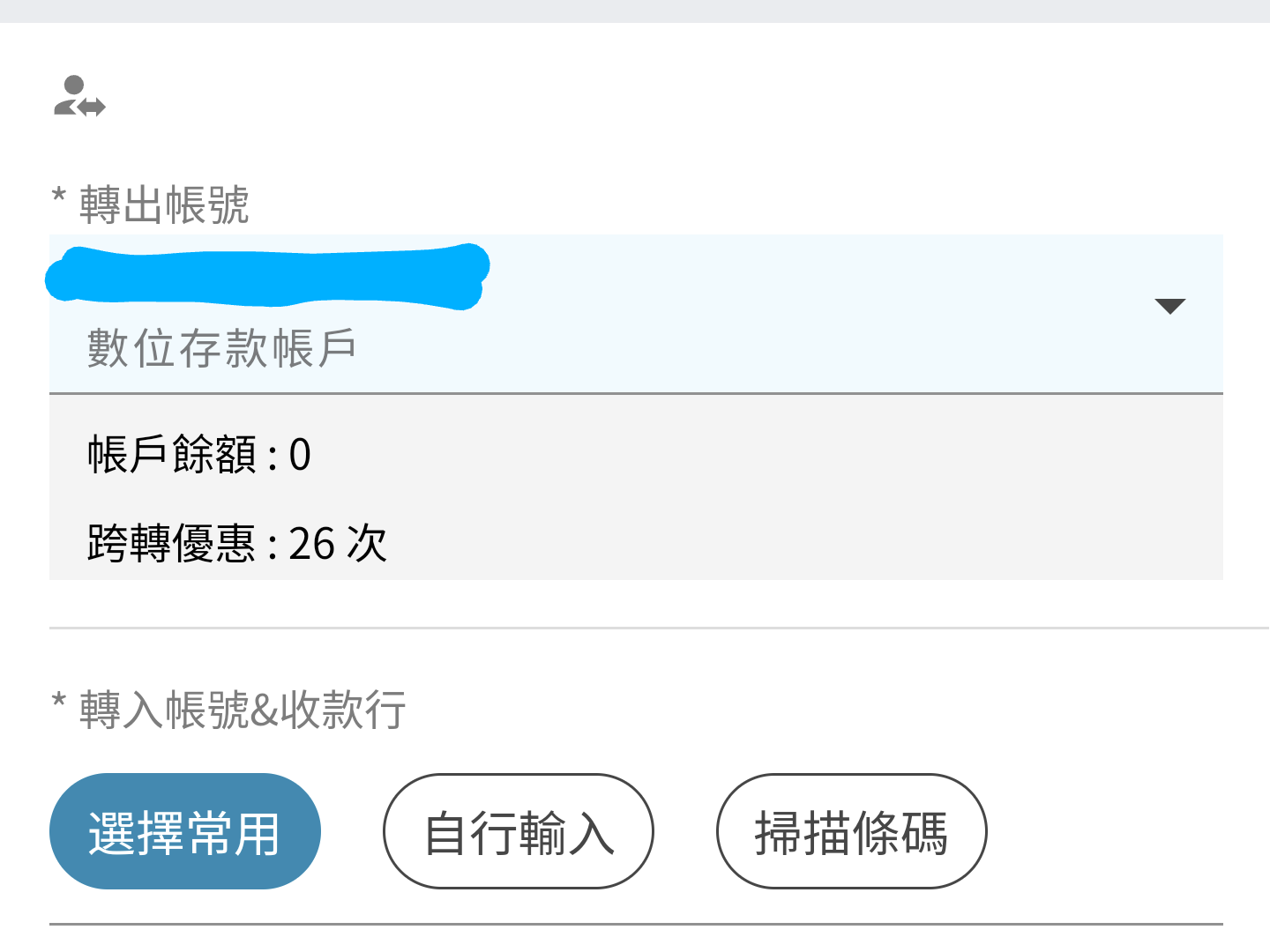Click blank area right of 掃描條碼
The width and height of the screenshot is (1270, 952).
click(1120, 831)
